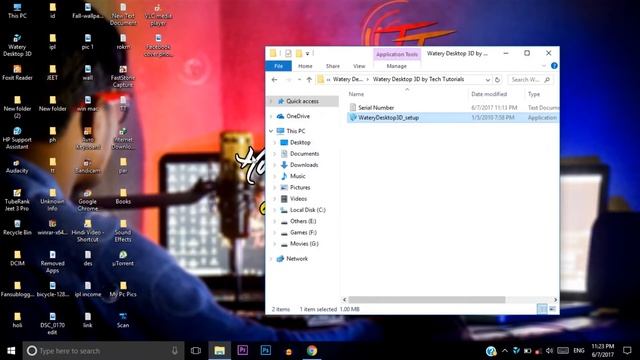Open the Windows Start menu
Viewport: 640px width, 360px height.
(11, 351)
